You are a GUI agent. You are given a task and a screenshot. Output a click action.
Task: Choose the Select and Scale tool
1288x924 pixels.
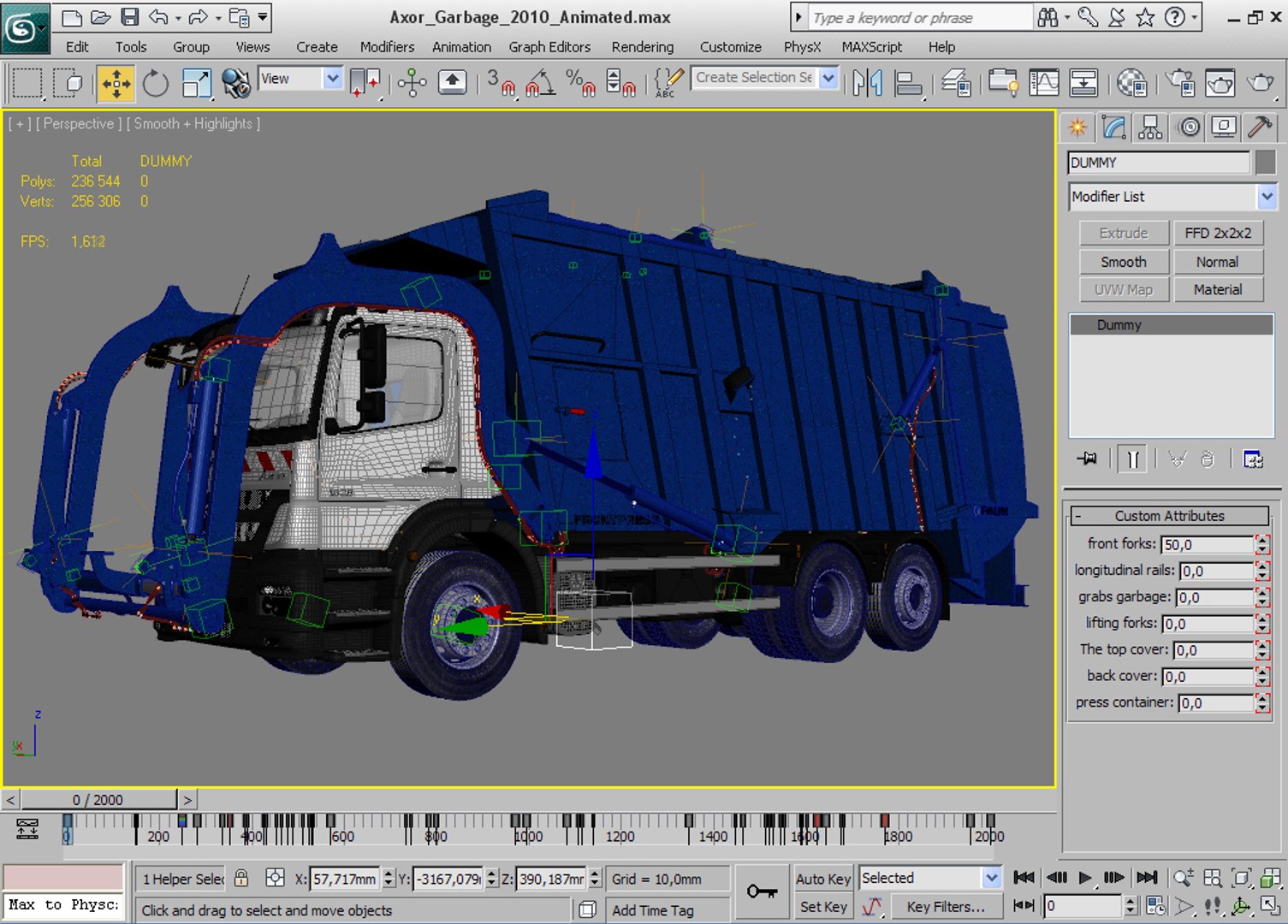point(197,83)
